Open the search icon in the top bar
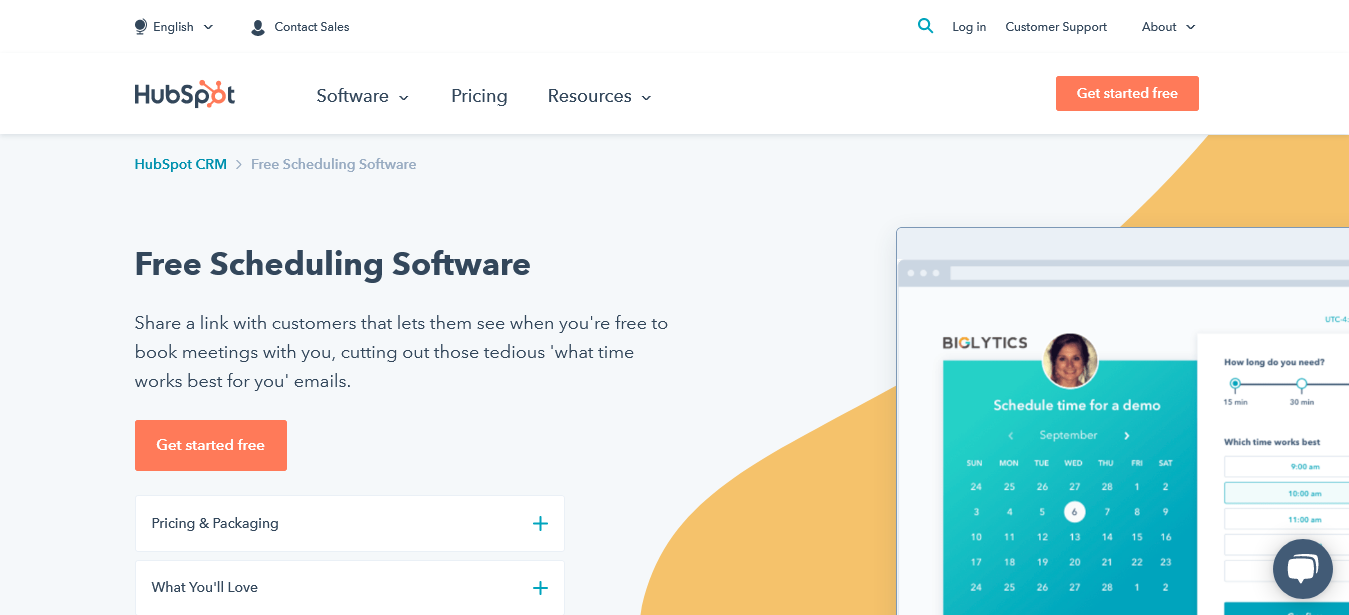The image size is (1349, 615). (x=925, y=25)
